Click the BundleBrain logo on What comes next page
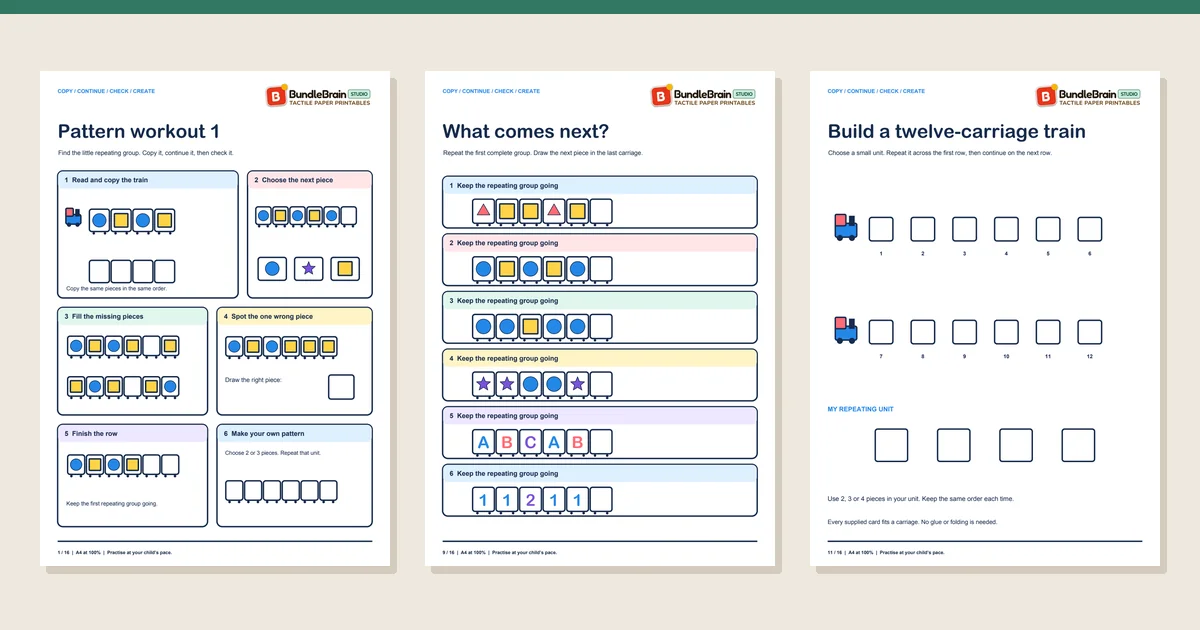The image size is (1200, 630). (703, 96)
